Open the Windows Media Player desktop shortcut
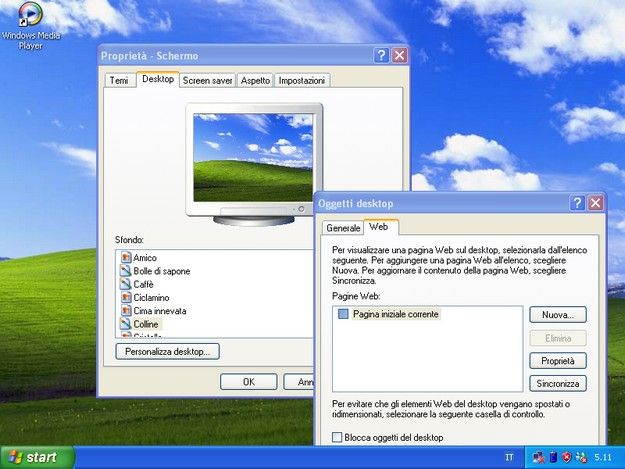Image resolution: width=625 pixels, height=469 pixels. pyautogui.click(x=30, y=26)
